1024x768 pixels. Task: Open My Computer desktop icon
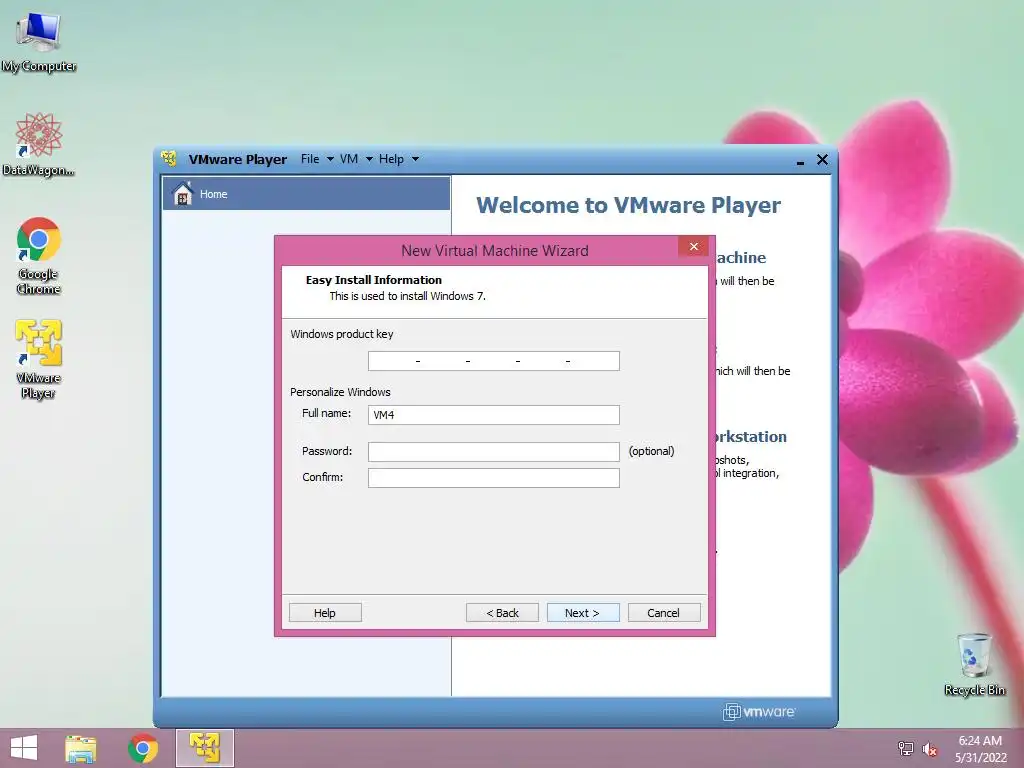pyautogui.click(x=39, y=40)
